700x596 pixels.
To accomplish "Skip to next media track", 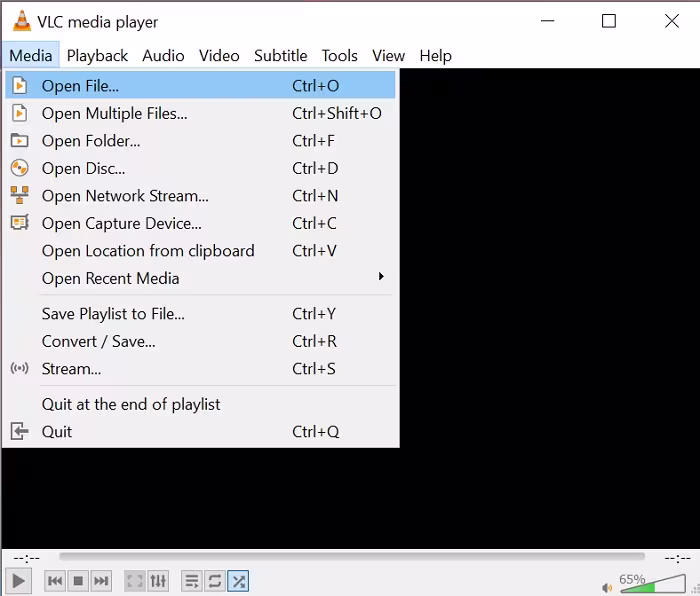I will pos(101,581).
